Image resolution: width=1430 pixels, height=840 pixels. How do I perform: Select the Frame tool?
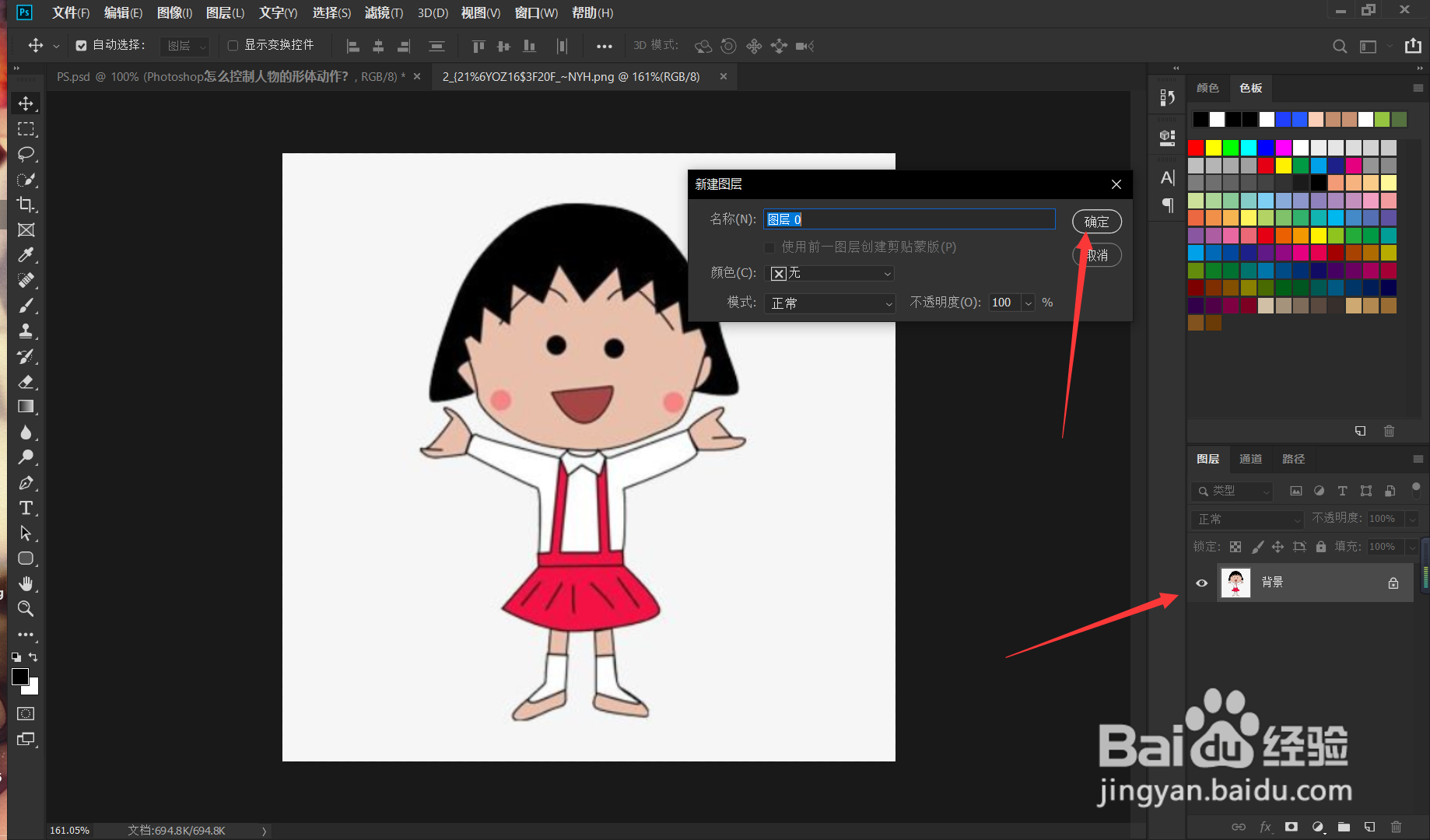point(26,230)
